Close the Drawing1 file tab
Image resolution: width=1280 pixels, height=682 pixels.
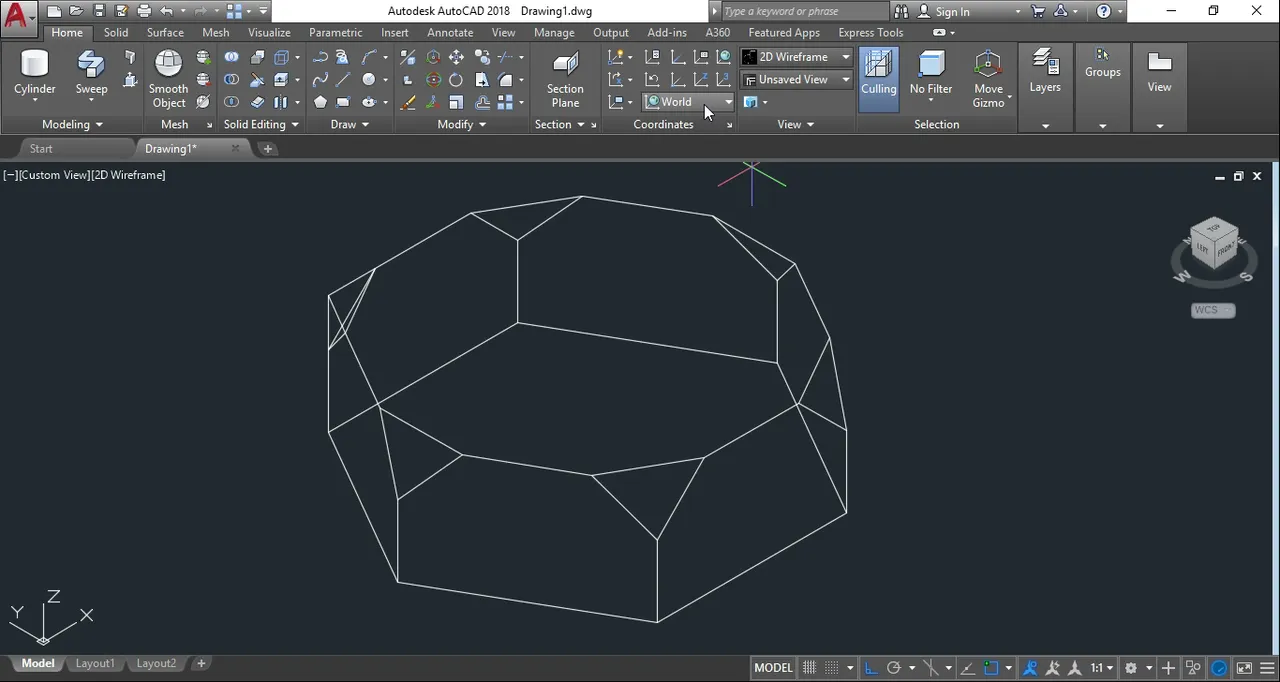(x=236, y=148)
